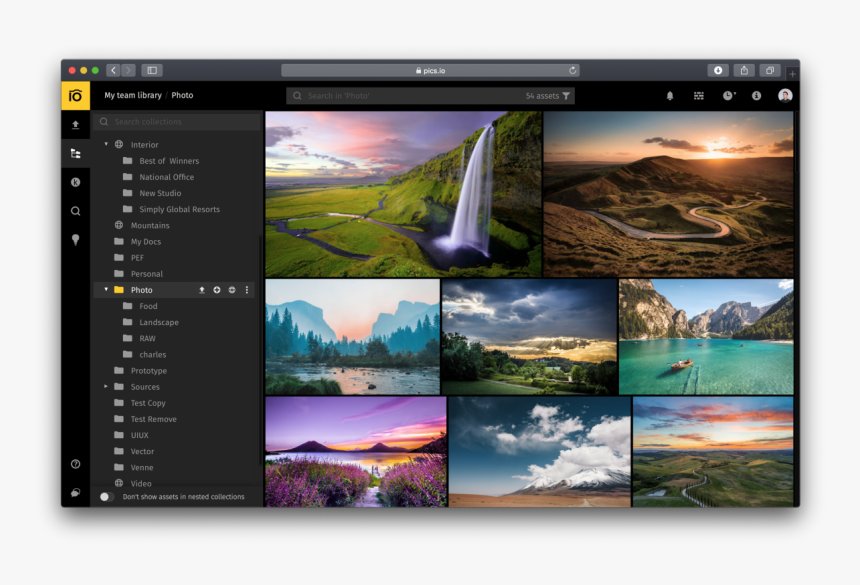Open the collections tree panel icon
Screen dimensions: 860x585
(x=75, y=153)
